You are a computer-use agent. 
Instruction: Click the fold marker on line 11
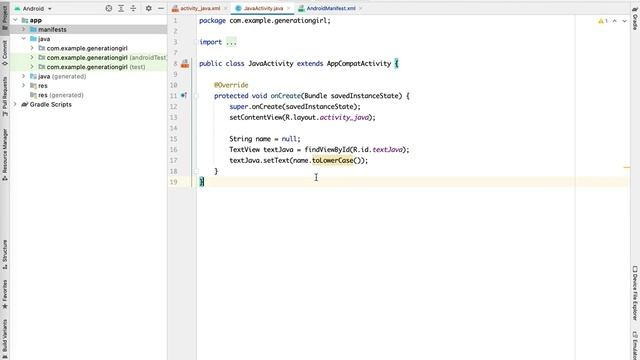coord(196,96)
